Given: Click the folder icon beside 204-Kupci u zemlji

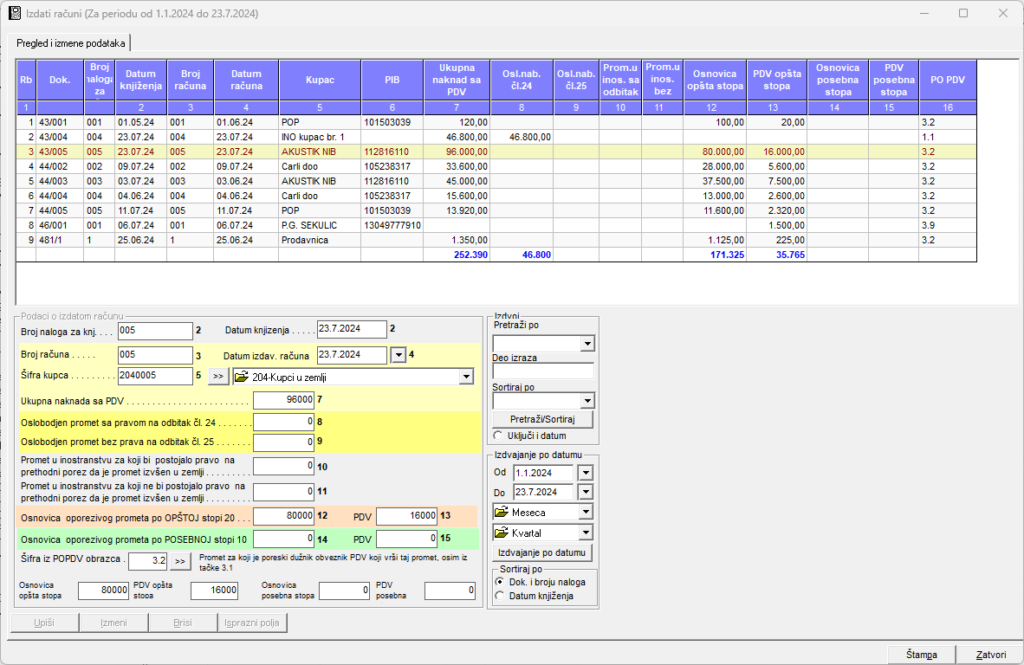Looking at the screenshot, I should (242, 377).
